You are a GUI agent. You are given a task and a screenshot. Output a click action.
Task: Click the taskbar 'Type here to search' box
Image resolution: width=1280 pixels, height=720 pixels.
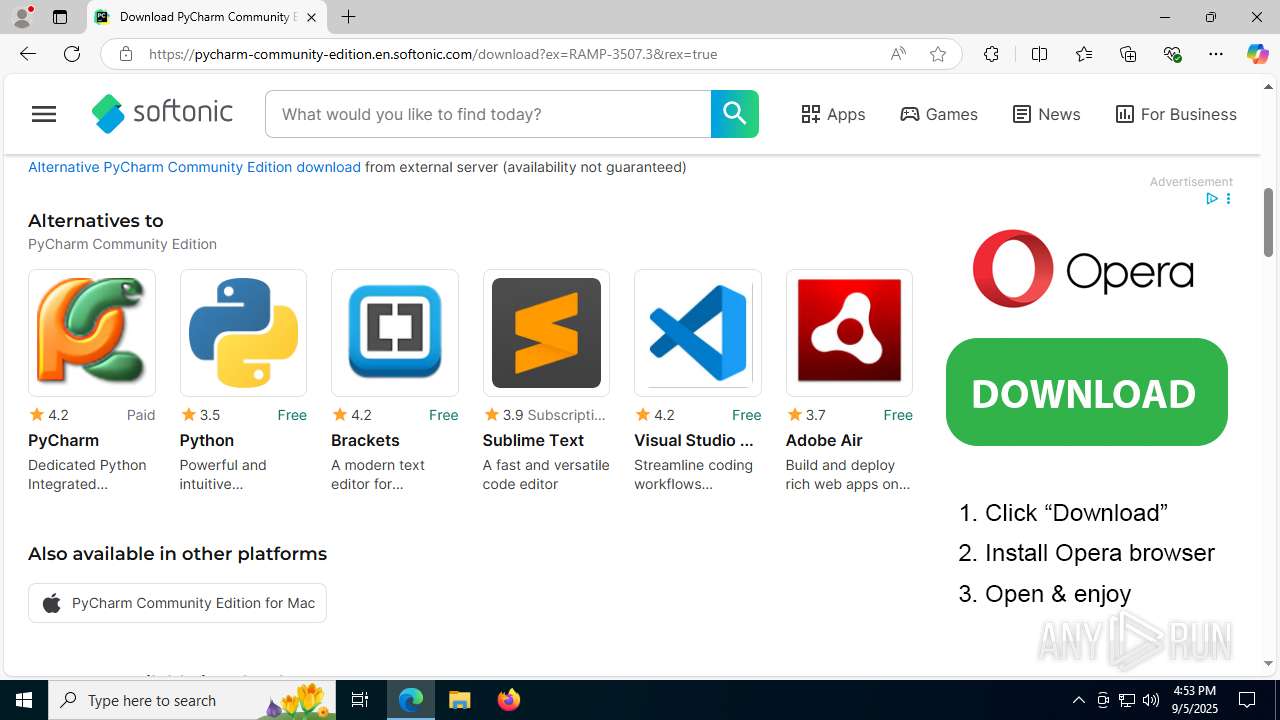click(x=194, y=700)
